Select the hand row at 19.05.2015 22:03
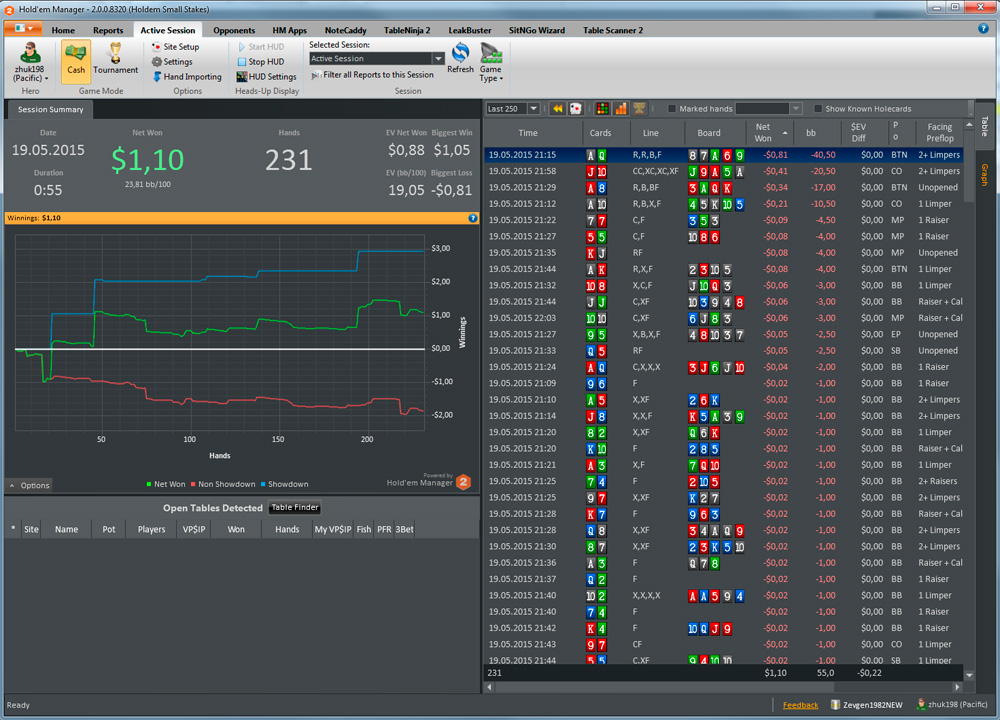 (x=724, y=318)
